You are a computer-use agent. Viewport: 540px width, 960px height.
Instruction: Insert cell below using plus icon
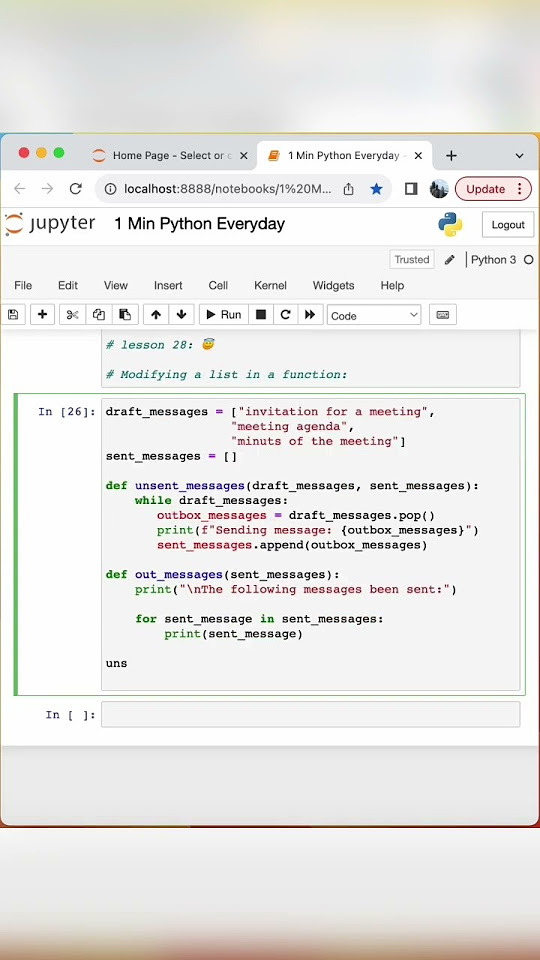(x=42, y=315)
